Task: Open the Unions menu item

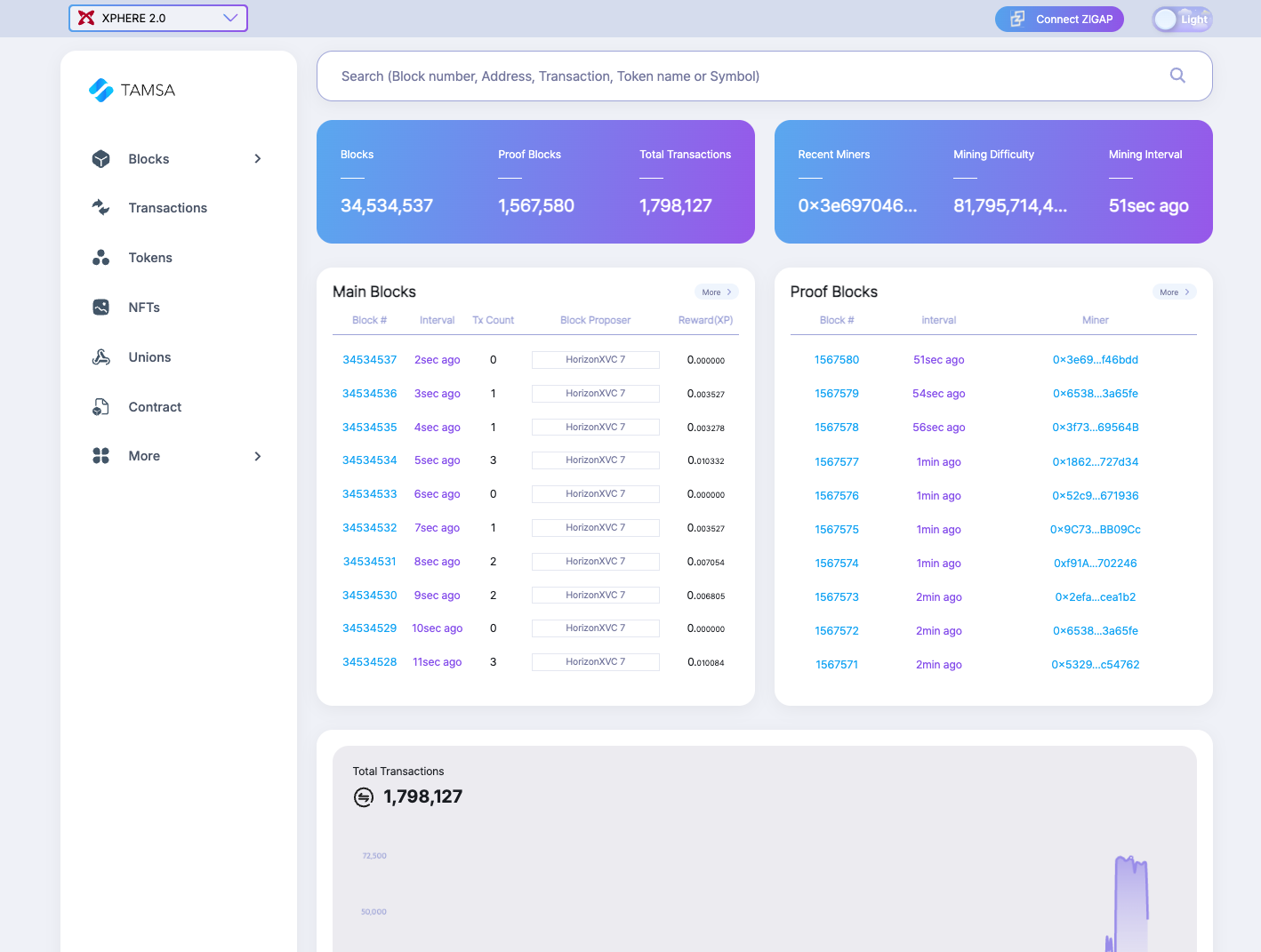Action: pos(149,357)
